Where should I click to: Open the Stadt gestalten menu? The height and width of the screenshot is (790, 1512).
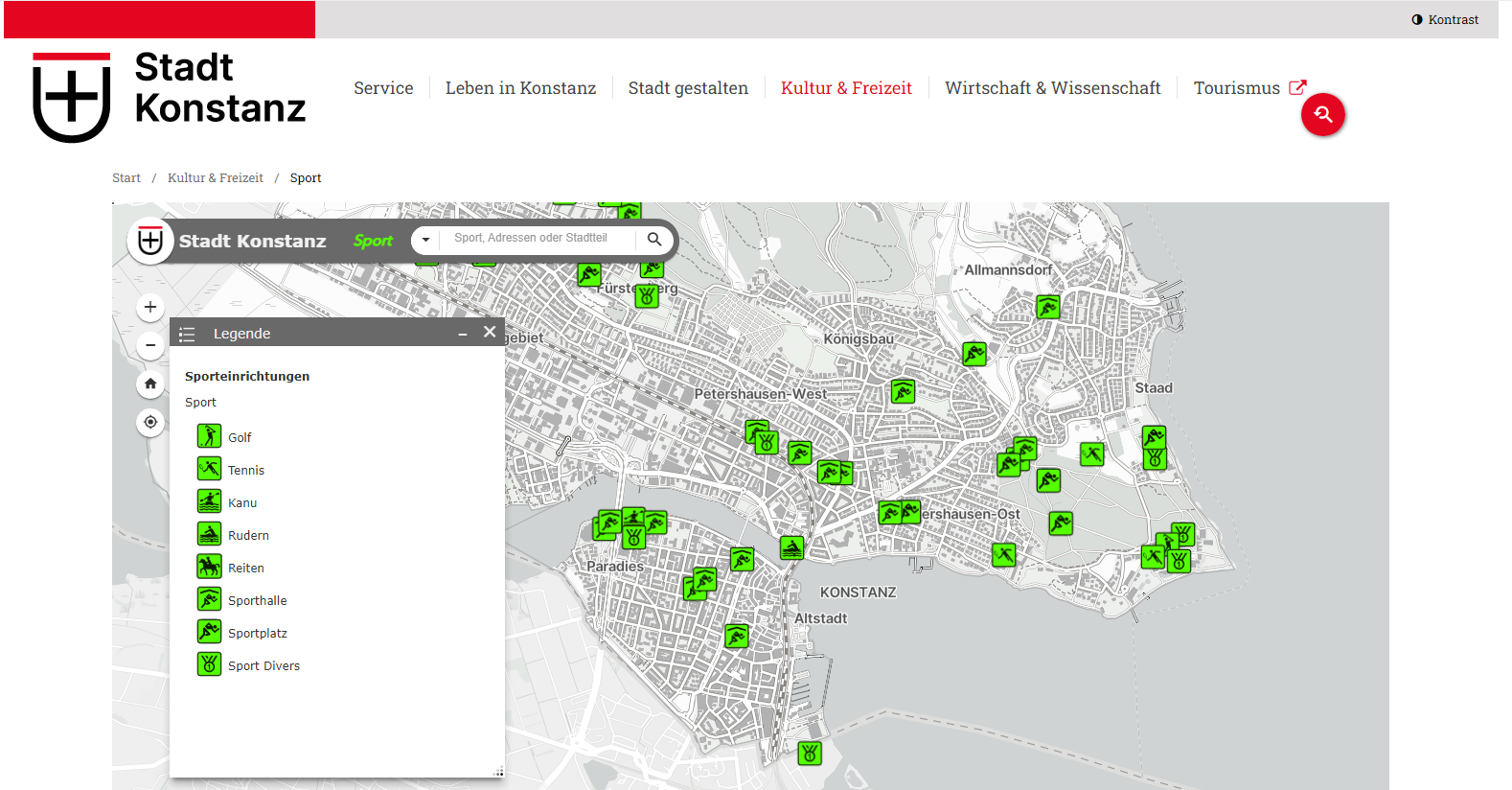pos(688,88)
